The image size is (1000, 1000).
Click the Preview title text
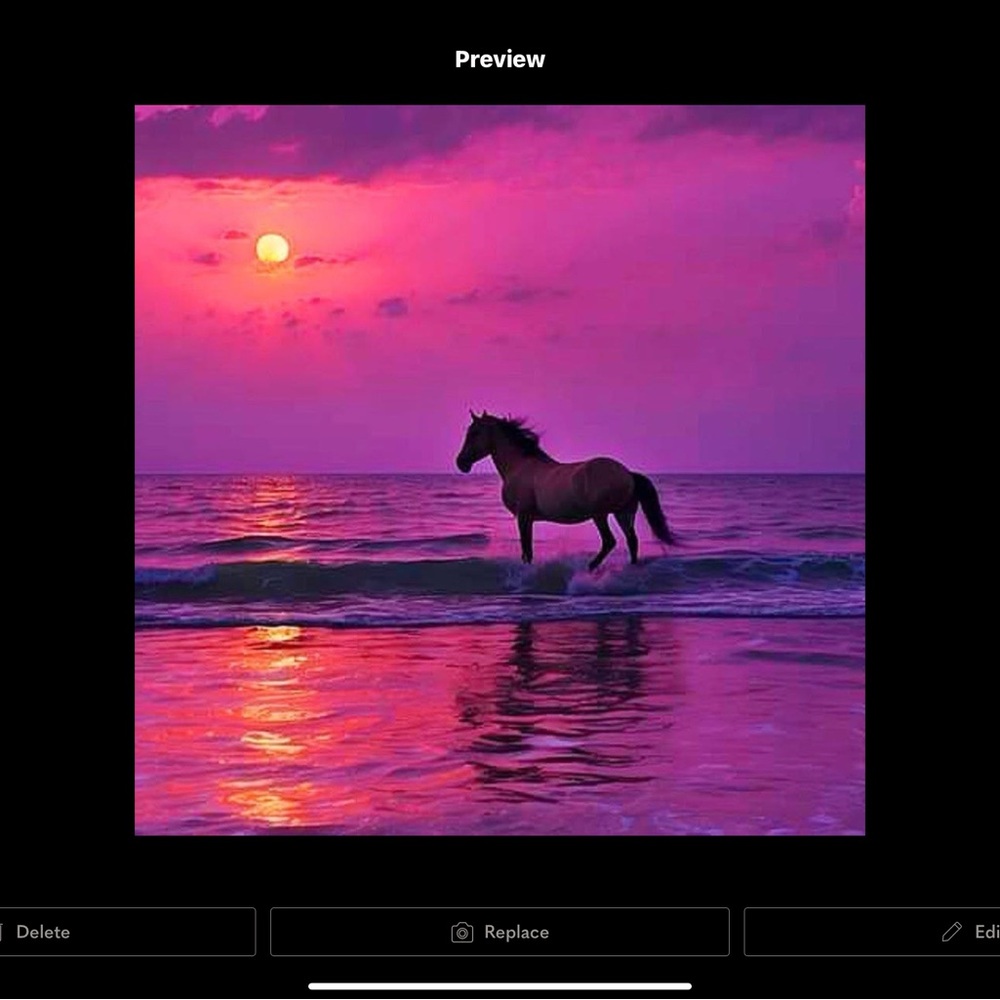[500, 59]
